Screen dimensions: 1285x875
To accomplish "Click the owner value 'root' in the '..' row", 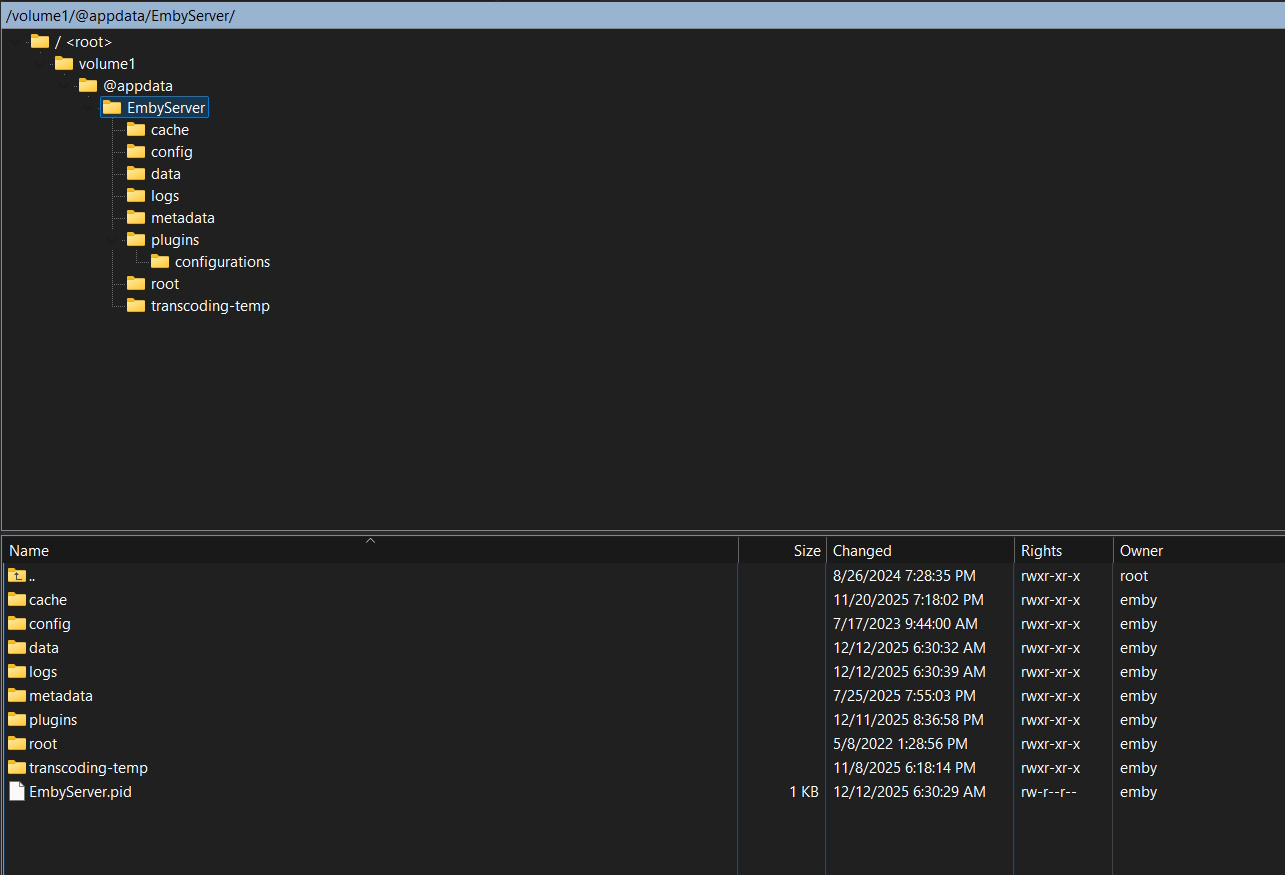I will point(1134,576).
